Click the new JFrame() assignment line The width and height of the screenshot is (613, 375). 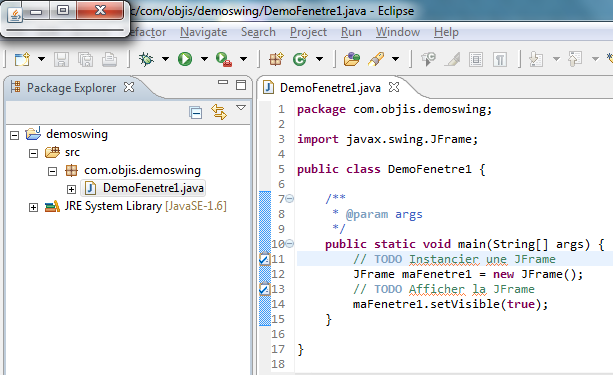coord(468,274)
